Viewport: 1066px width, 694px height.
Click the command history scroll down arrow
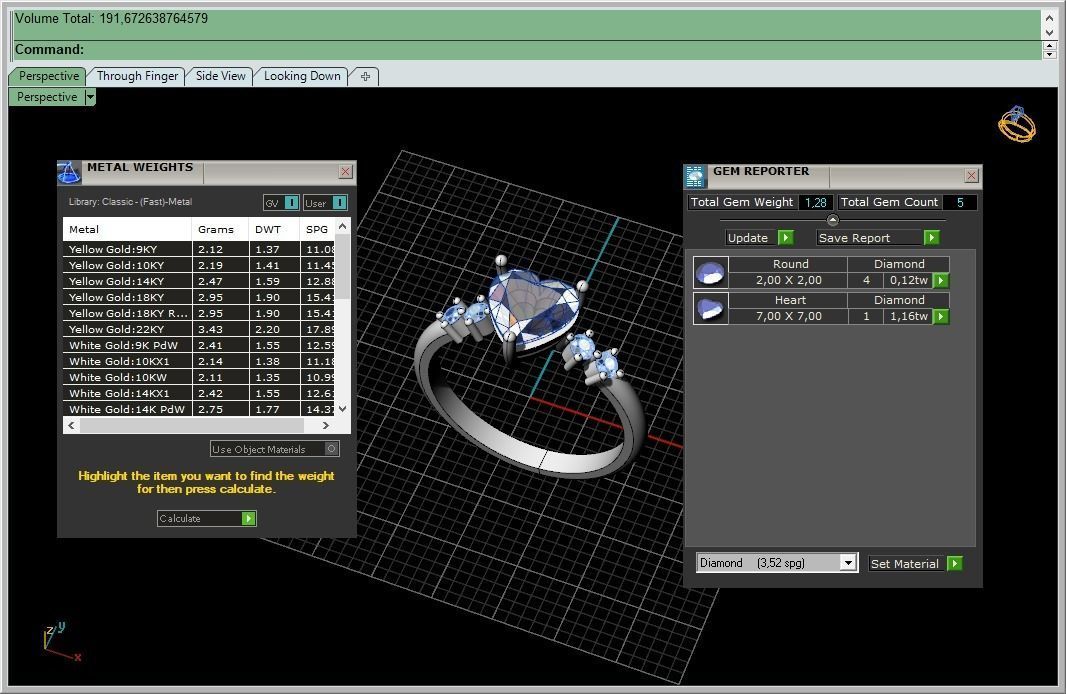point(1050,32)
